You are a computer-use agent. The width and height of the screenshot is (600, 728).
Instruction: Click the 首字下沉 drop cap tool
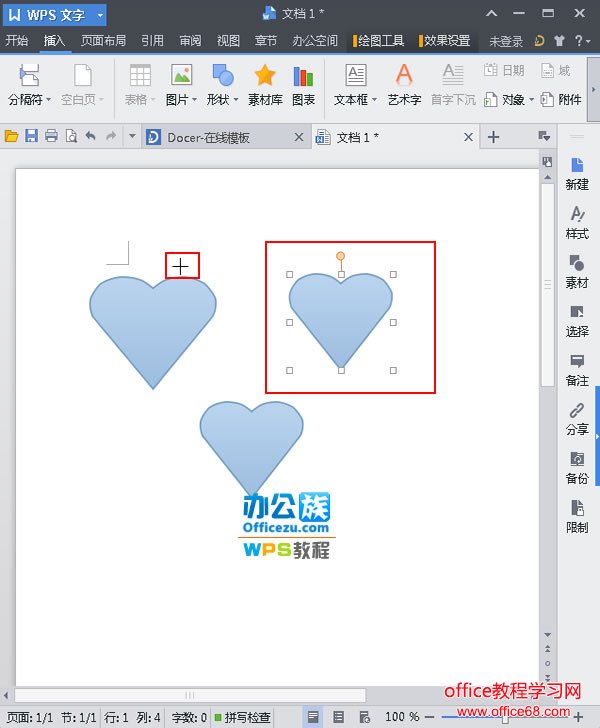coord(453,85)
